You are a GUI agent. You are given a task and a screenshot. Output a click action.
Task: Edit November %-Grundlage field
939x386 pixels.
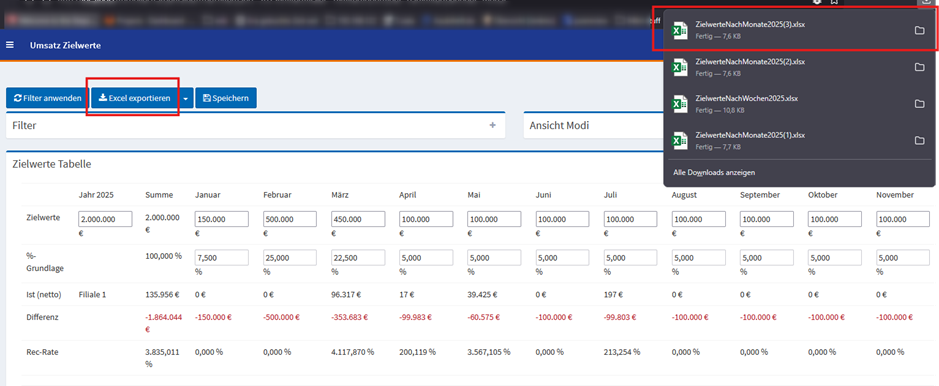click(904, 258)
